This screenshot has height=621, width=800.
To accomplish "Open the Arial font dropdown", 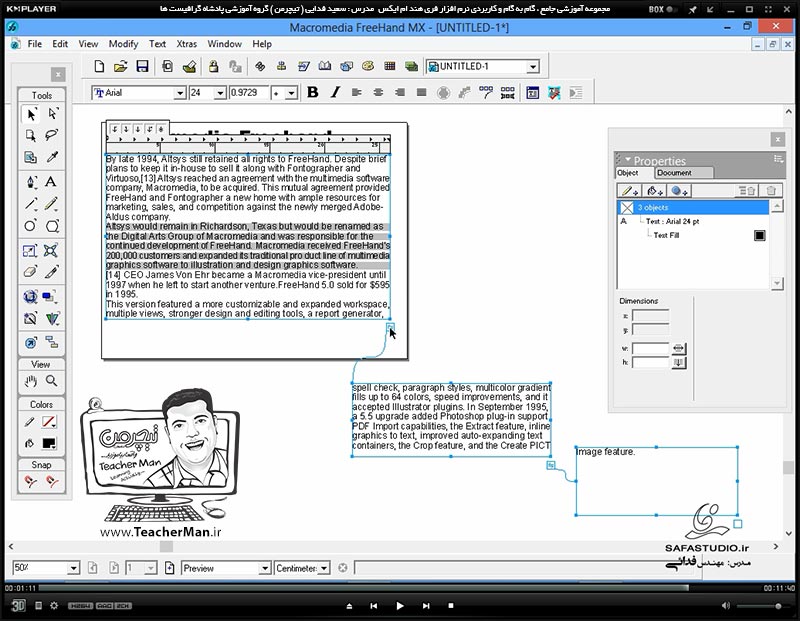I will point(180,93).
